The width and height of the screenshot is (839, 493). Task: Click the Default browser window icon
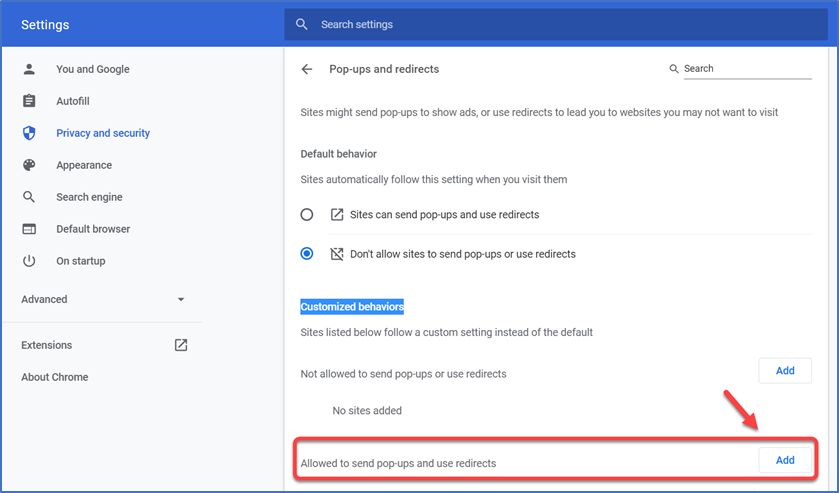click(29, 229)
